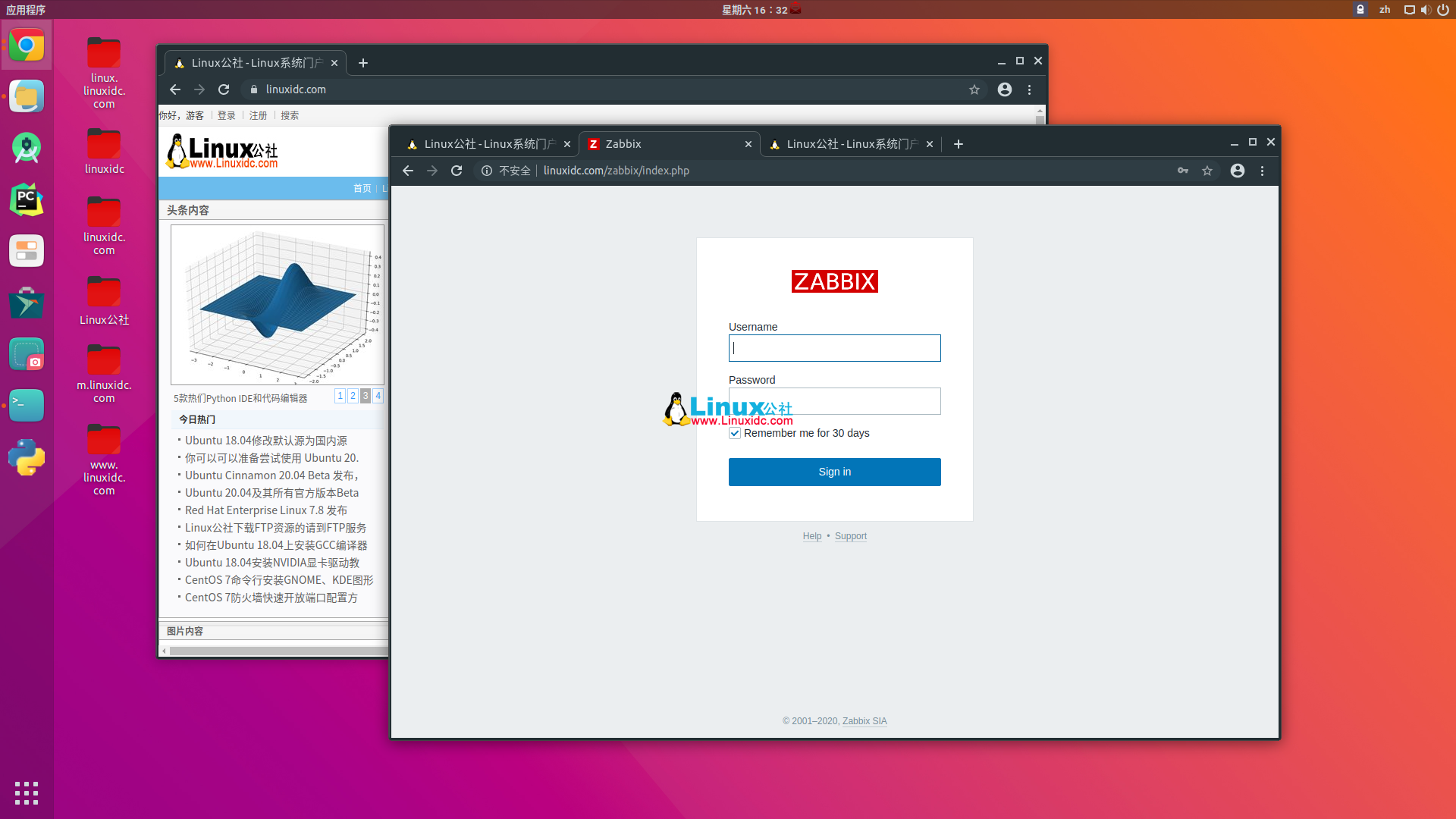Open the Screenshot tool in the dock

pos(27,354)
